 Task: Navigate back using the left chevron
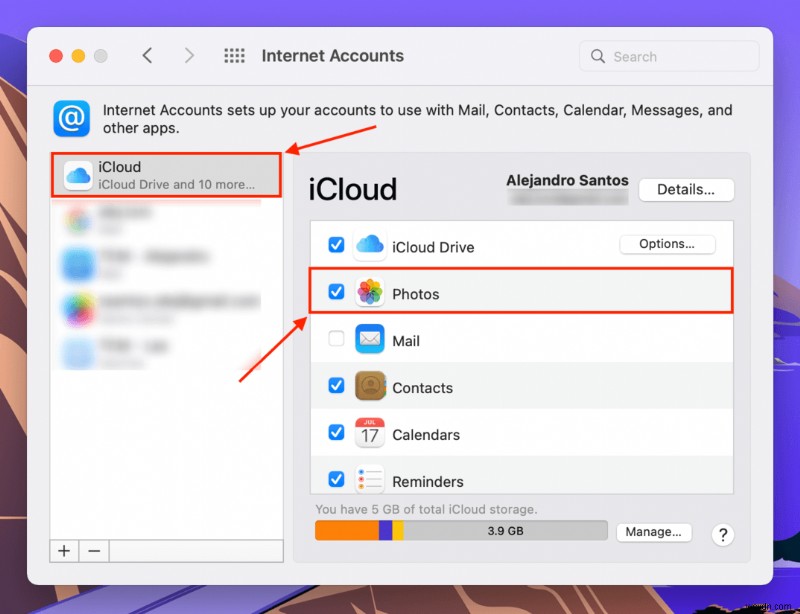coord(147,56)
